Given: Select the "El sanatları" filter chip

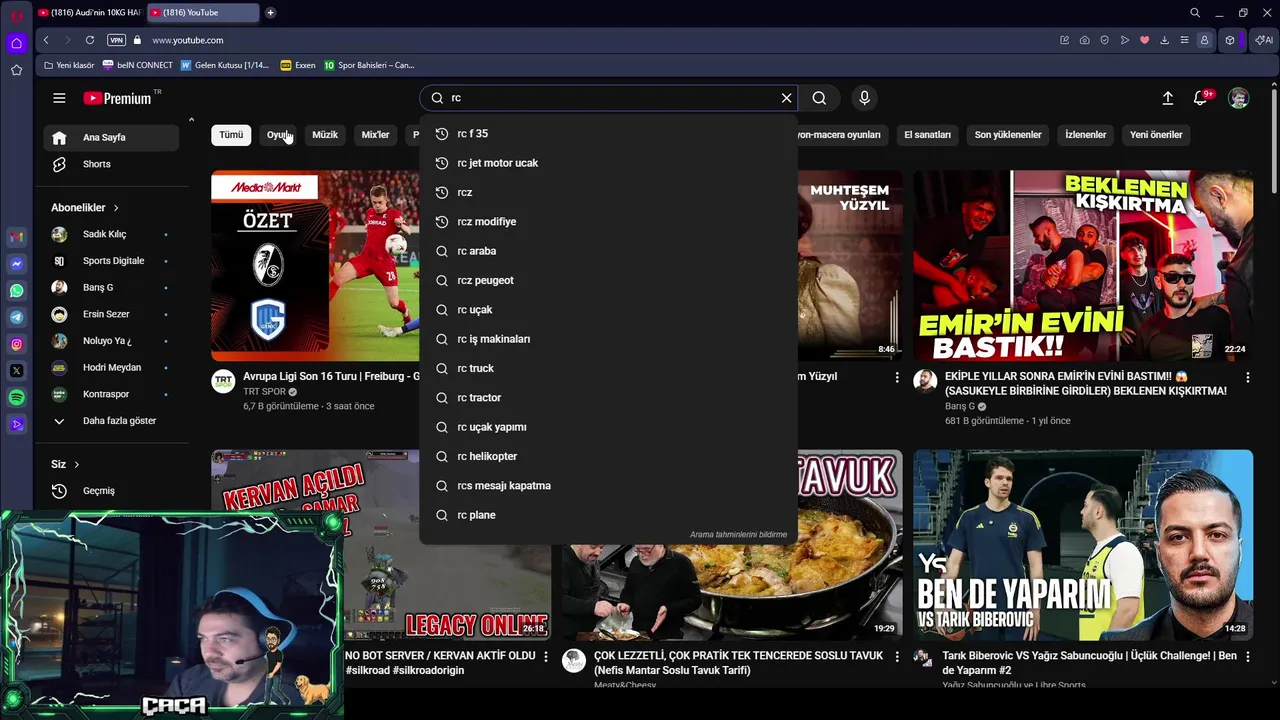Looking at the screenshot, I should coord(927,135).
